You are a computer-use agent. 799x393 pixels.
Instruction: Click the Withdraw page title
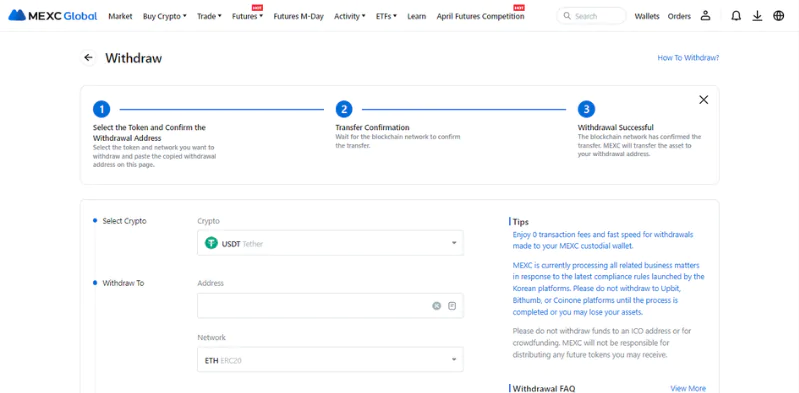coord(134,58)
